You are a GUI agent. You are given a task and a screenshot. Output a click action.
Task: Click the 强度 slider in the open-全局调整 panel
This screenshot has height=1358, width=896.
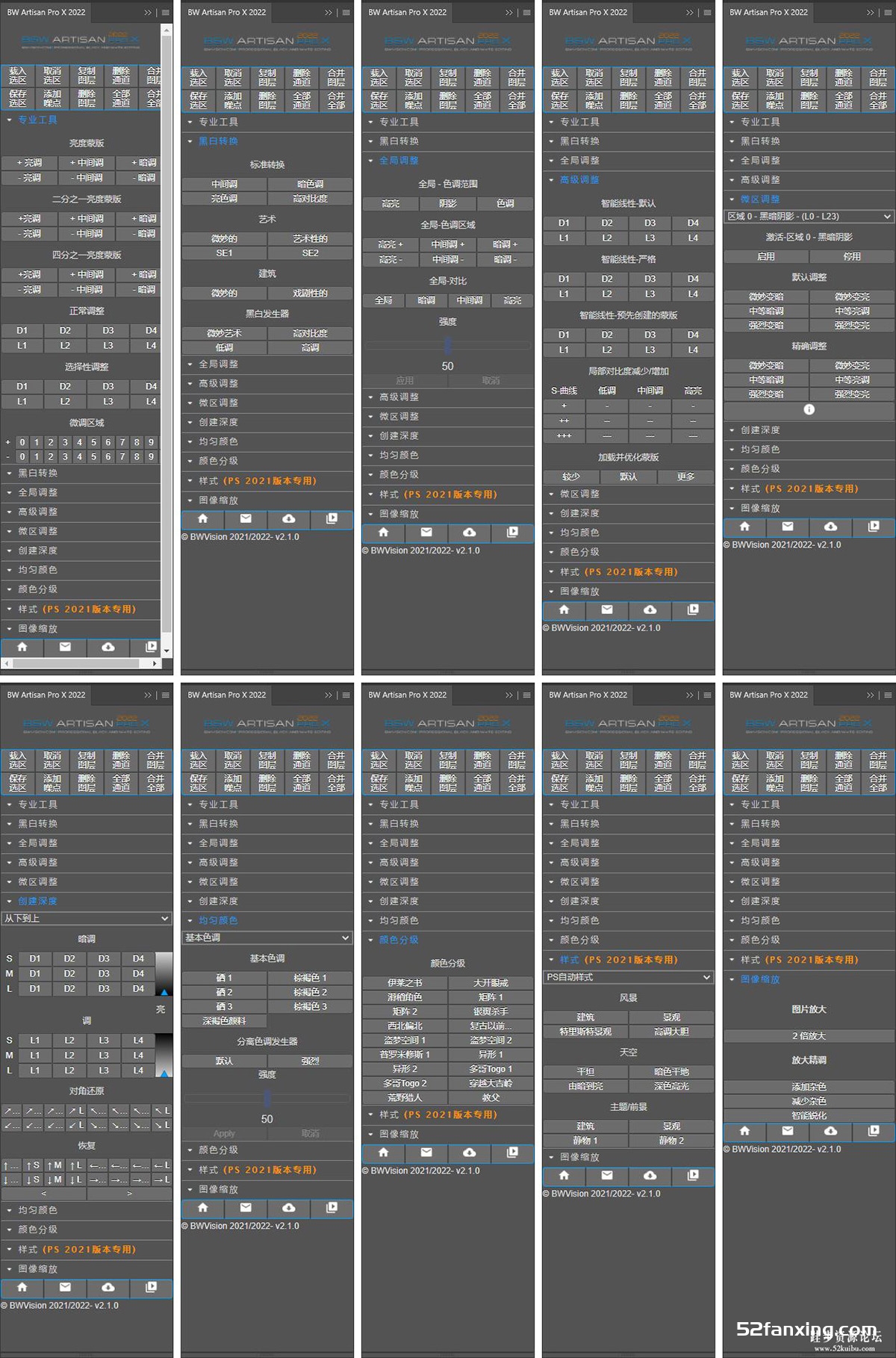[x=448, y=345]
